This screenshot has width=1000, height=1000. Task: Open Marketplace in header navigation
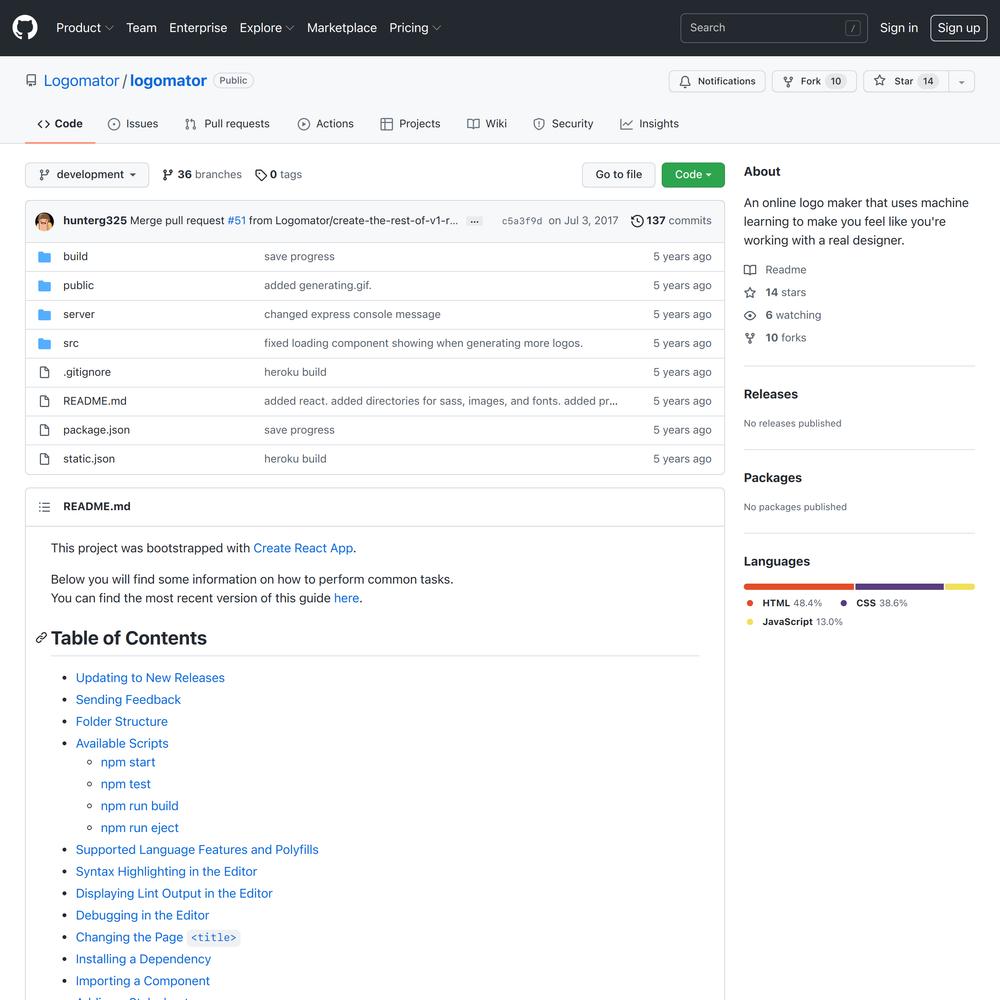(342, 28)
